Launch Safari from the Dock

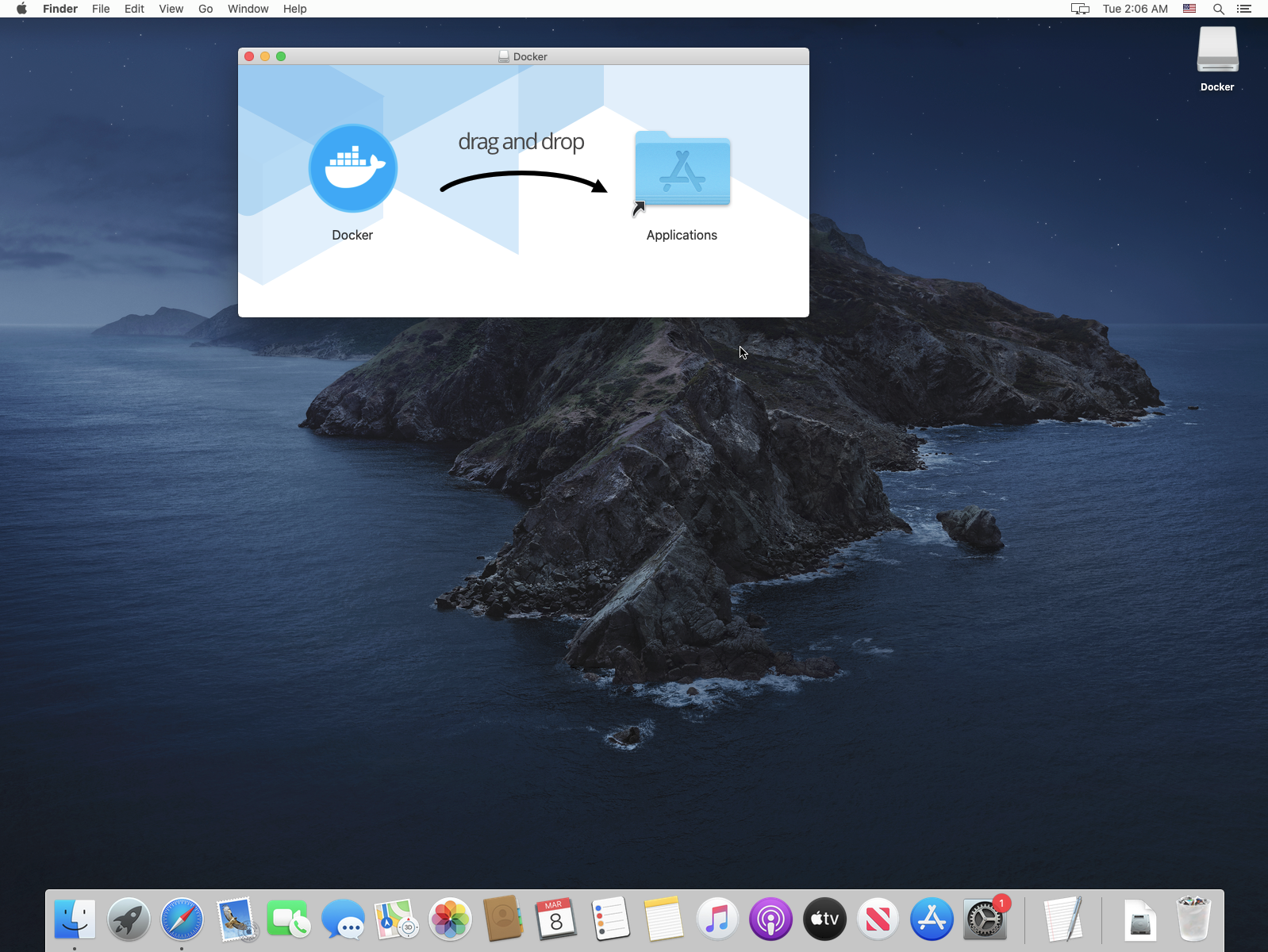182,919
